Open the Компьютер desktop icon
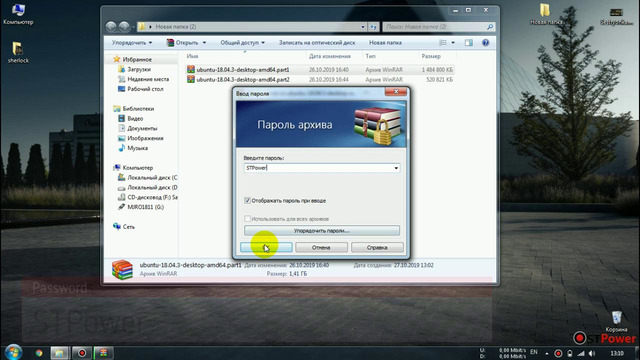This screenshot has width=640, height=360. tap(18, 14)
